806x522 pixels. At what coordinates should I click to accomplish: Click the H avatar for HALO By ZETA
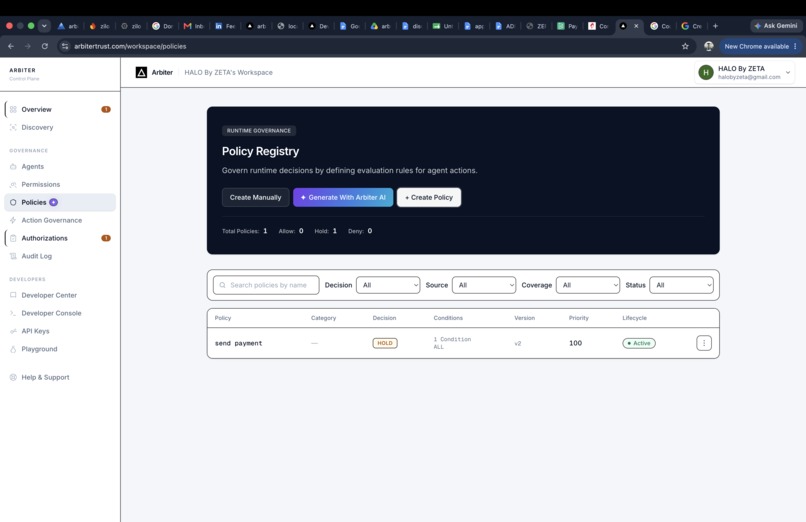pos(706,72)
